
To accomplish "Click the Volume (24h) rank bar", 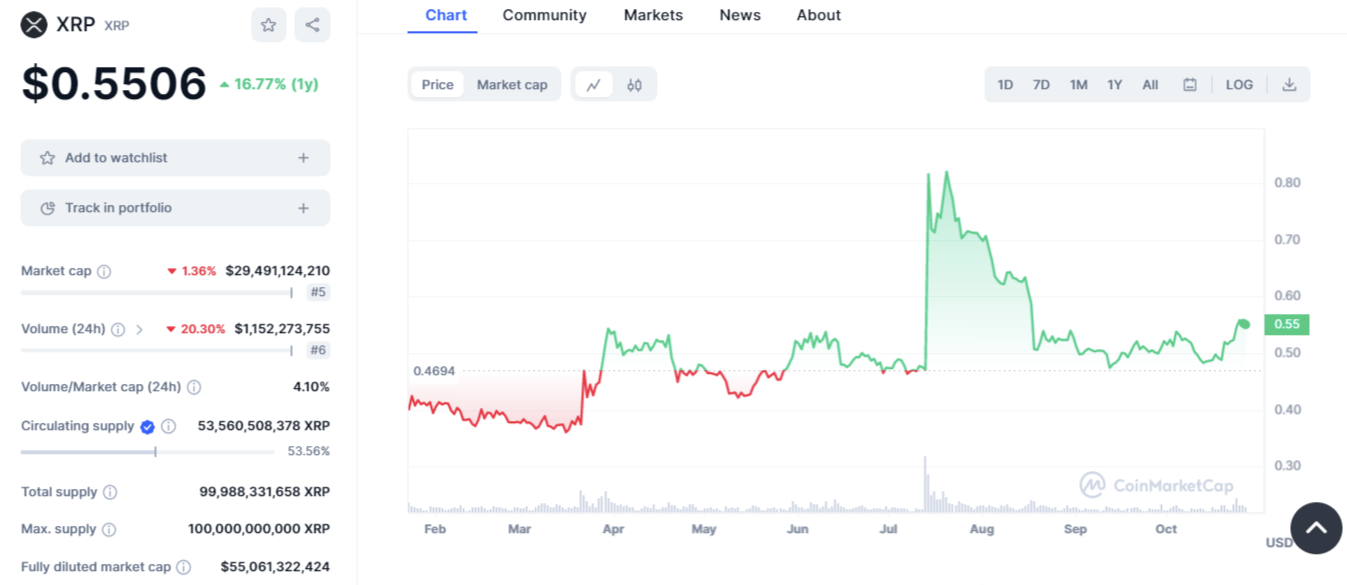I will coord(157,351).
